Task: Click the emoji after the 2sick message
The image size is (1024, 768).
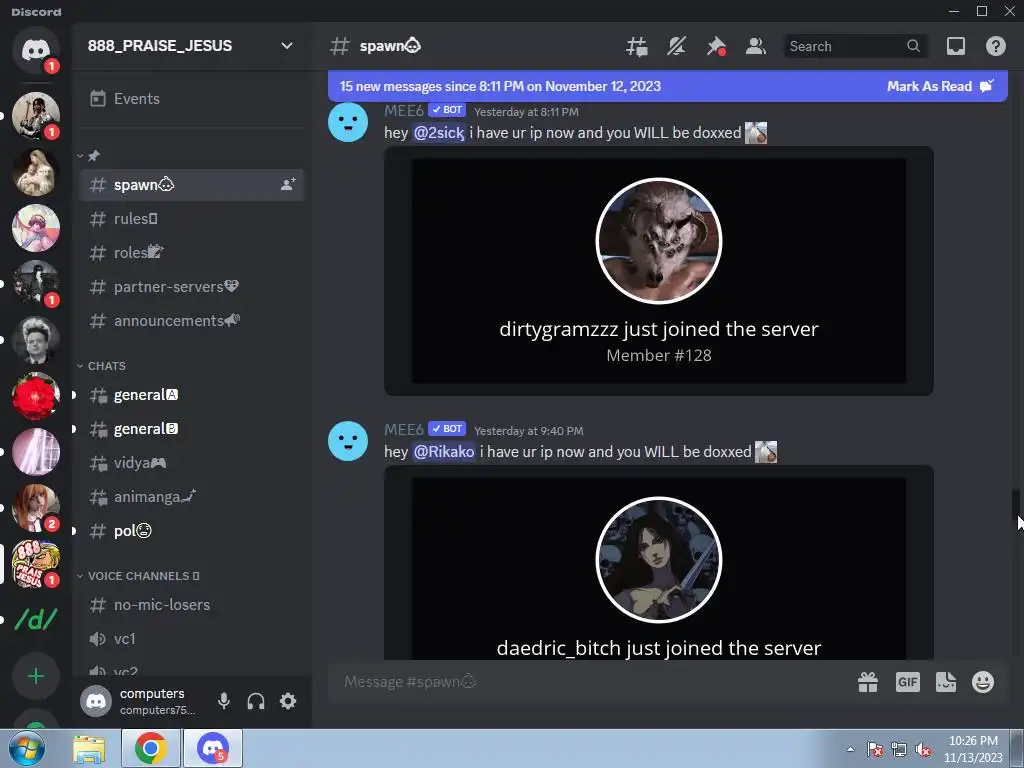Action: point(756,133)
